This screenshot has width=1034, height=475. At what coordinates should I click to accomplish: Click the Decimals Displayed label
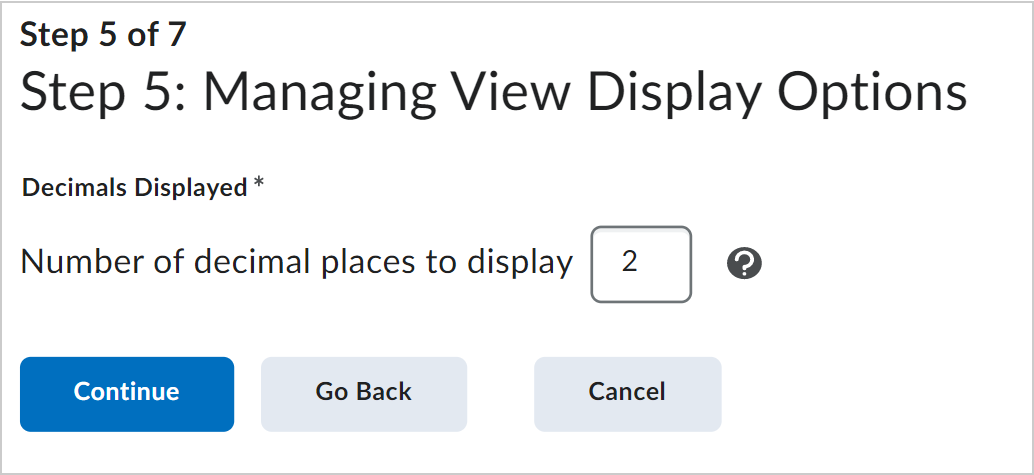click(x=135, y=188)
